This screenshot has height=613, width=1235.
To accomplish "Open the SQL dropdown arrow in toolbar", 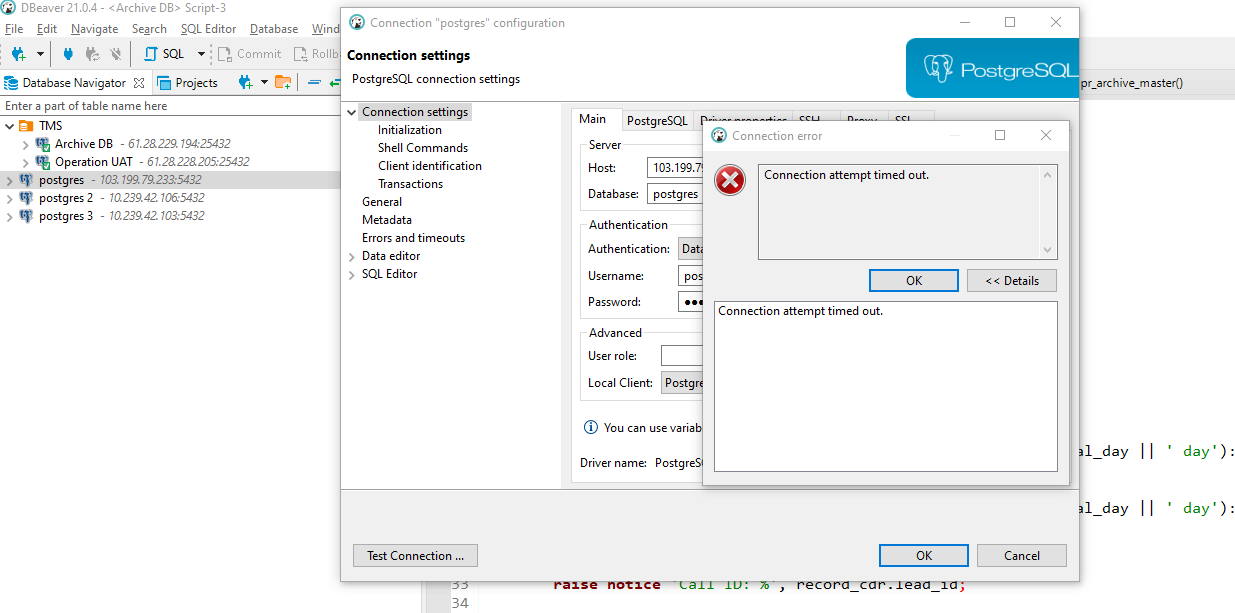I will pyautogui.click(x=201, y=54).
